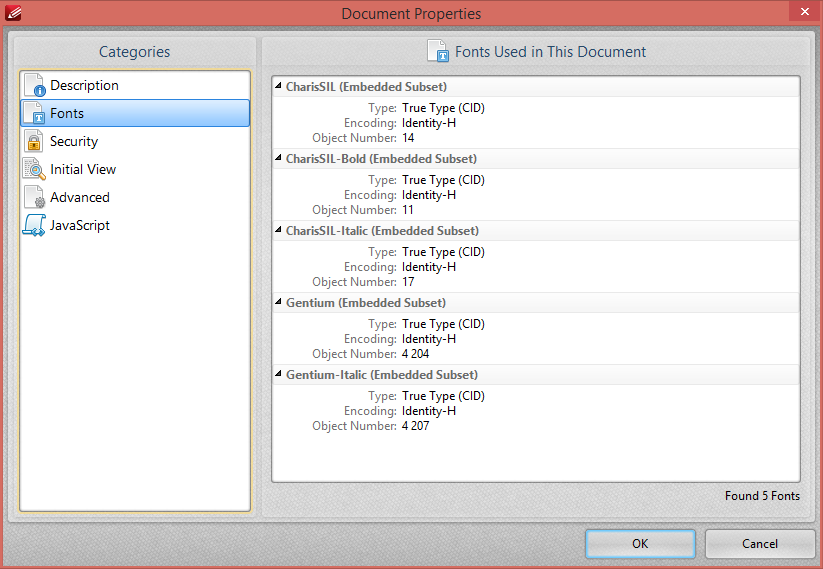
Task: Click the Categories panel heading
Action: (x=134, y=51)
